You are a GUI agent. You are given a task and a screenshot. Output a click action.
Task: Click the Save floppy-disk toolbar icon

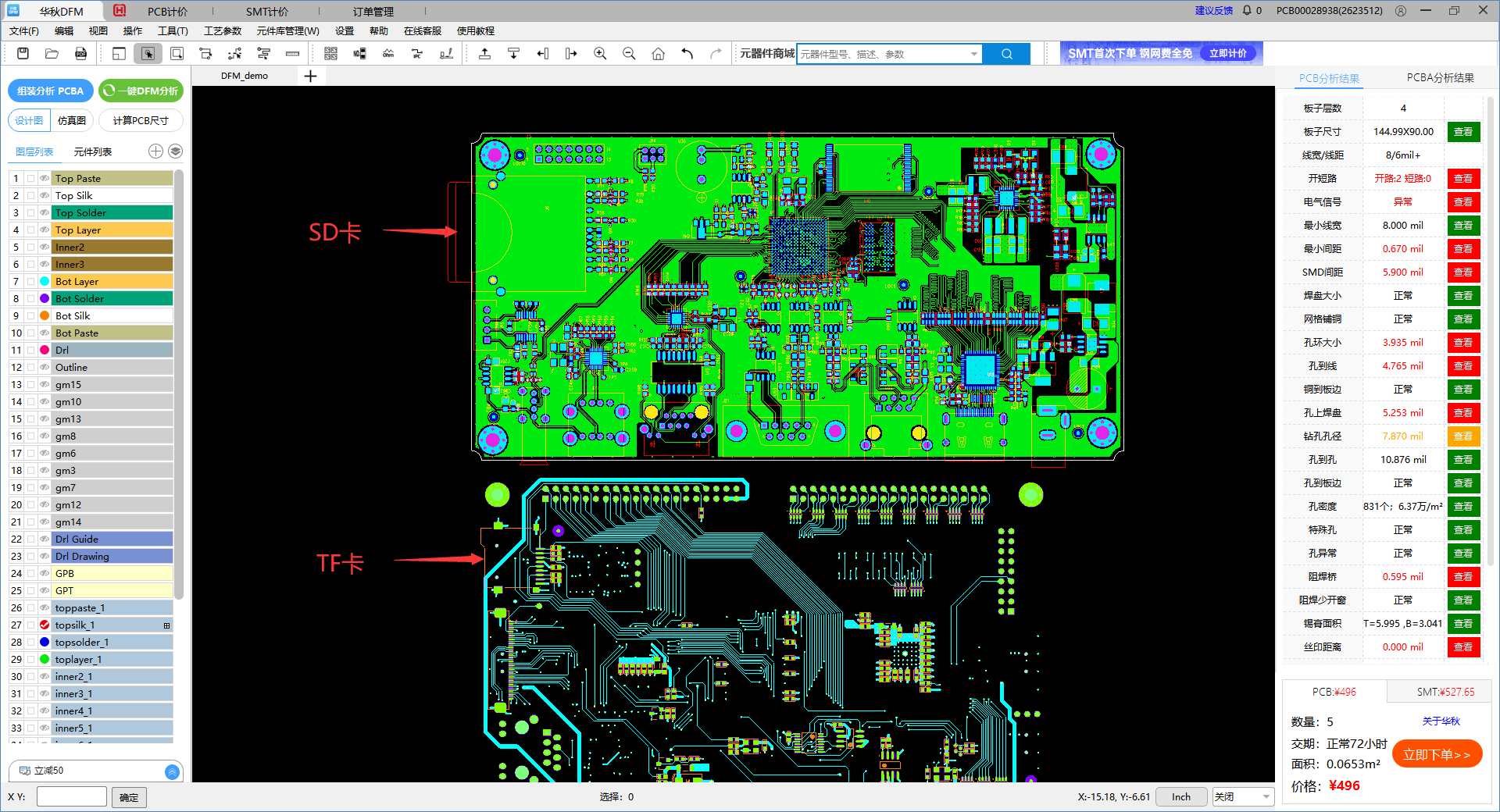(x=23, y=53)
